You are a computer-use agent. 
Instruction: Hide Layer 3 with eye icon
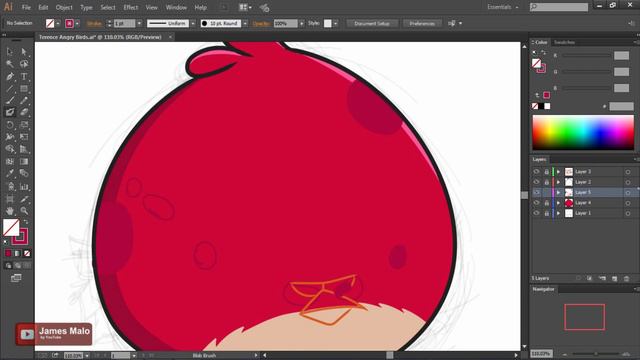click(x=536, y=172)
